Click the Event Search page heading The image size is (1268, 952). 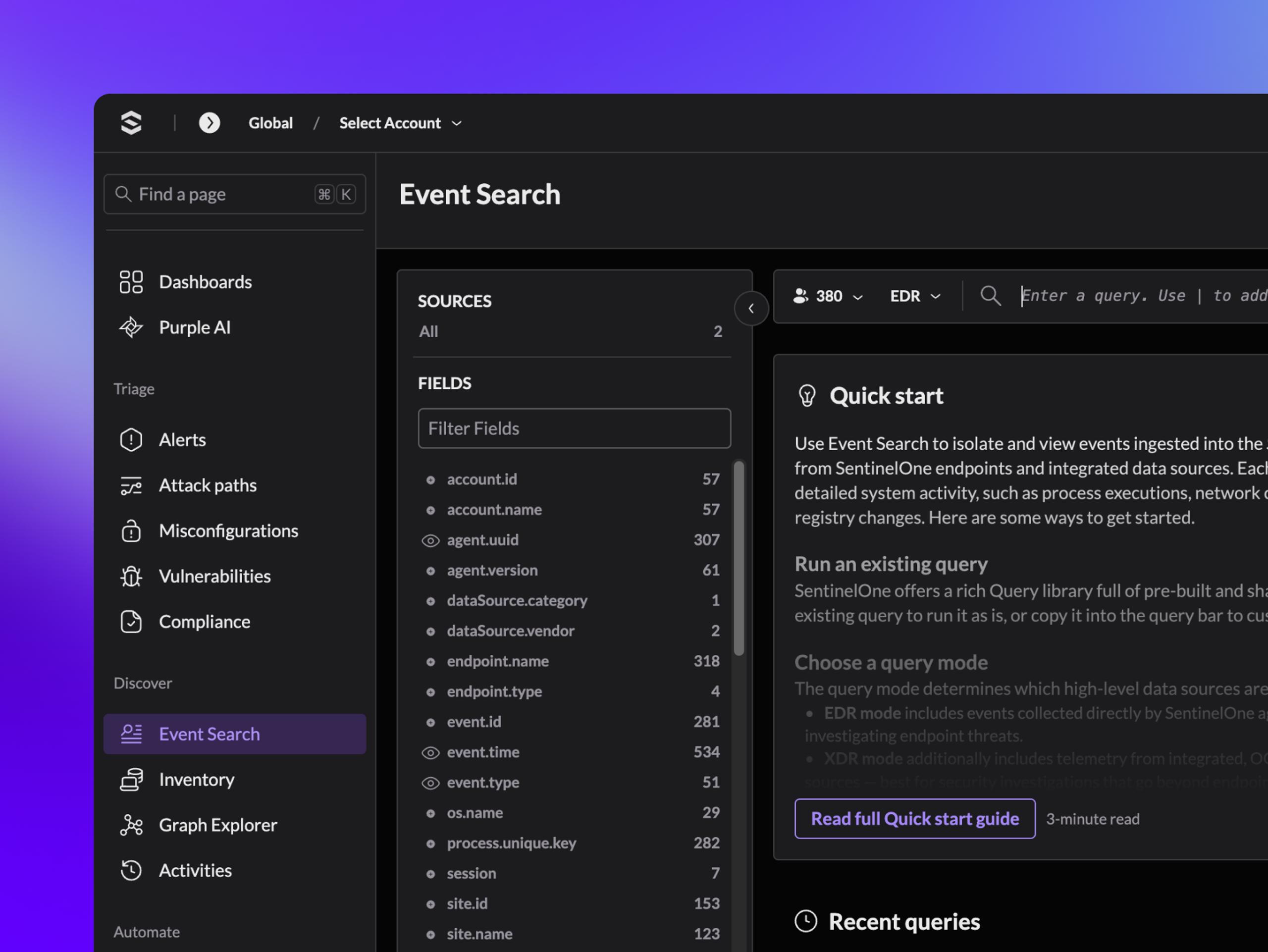[x=480, y=194]
